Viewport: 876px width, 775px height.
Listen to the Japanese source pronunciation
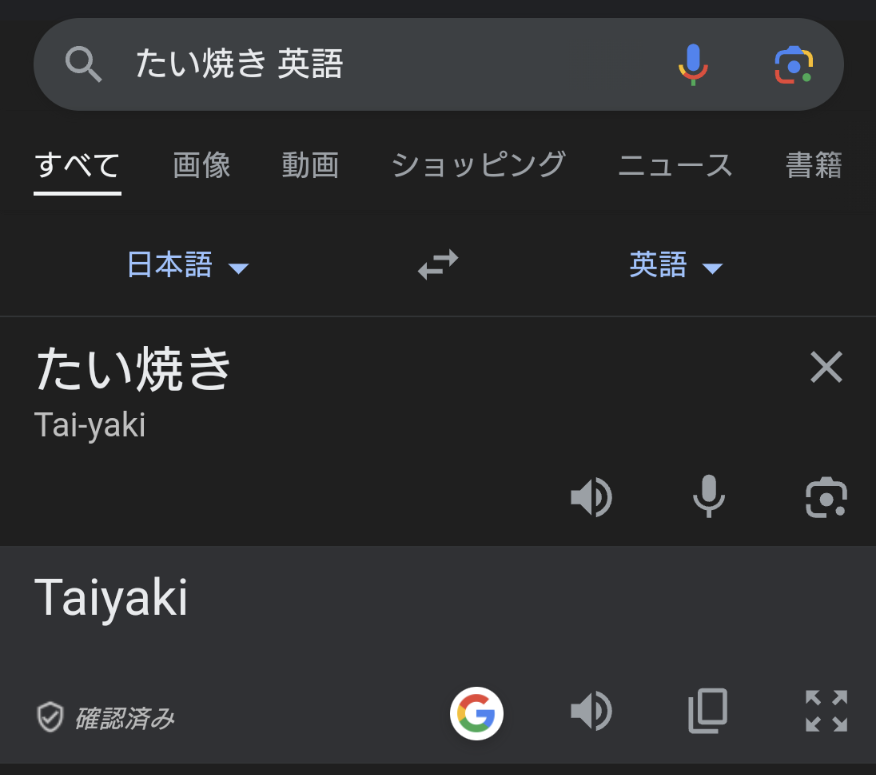591,497
